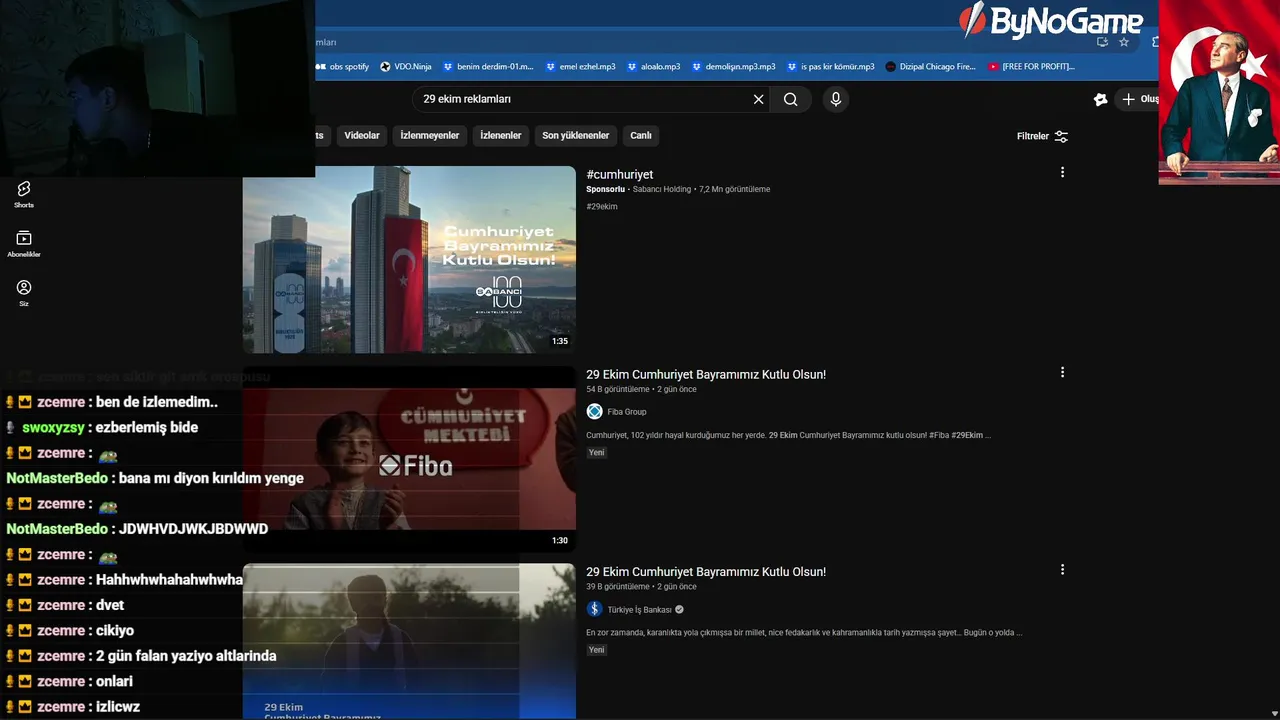Screen dimensions: 1280x720
Task: Open the VDO.Ninja bookmark
Action: [x=406, y=67]
